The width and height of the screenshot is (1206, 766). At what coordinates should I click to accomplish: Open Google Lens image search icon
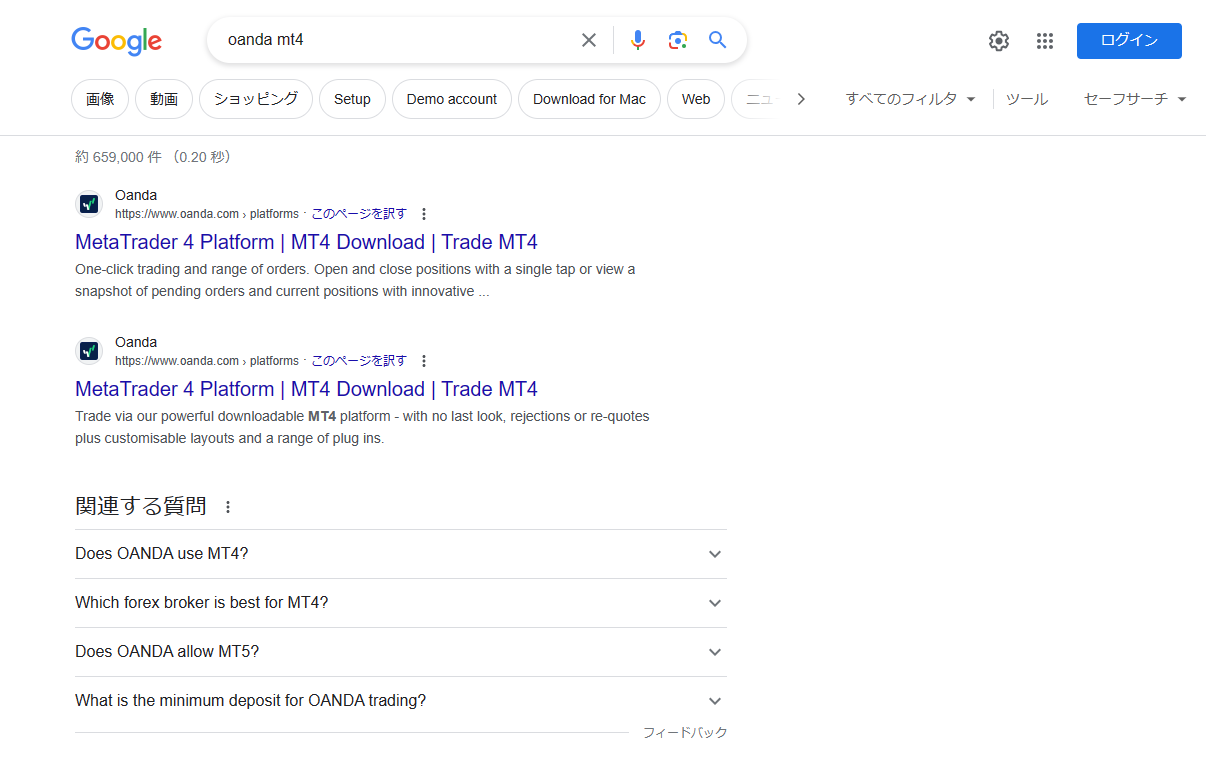(678, 40)
